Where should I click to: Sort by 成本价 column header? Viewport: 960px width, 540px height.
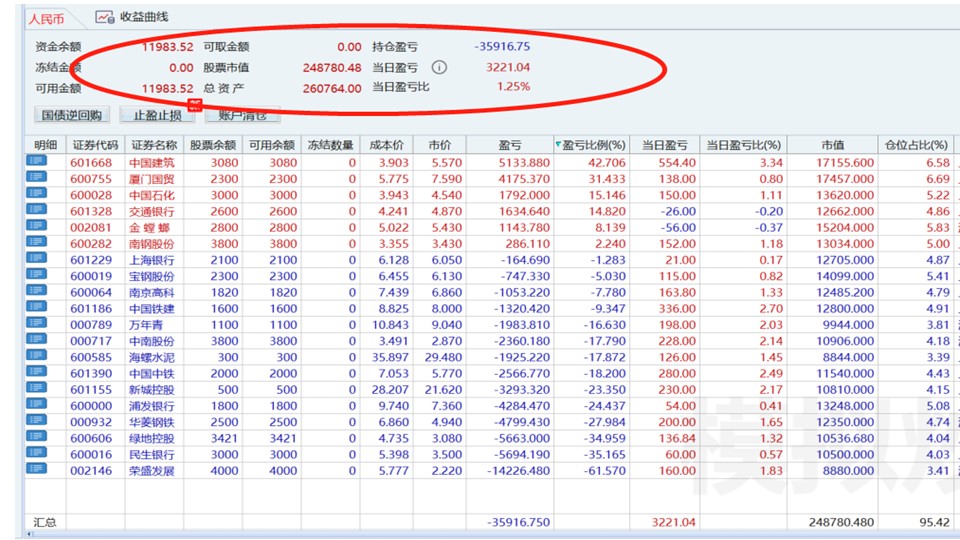coord(386,145)
